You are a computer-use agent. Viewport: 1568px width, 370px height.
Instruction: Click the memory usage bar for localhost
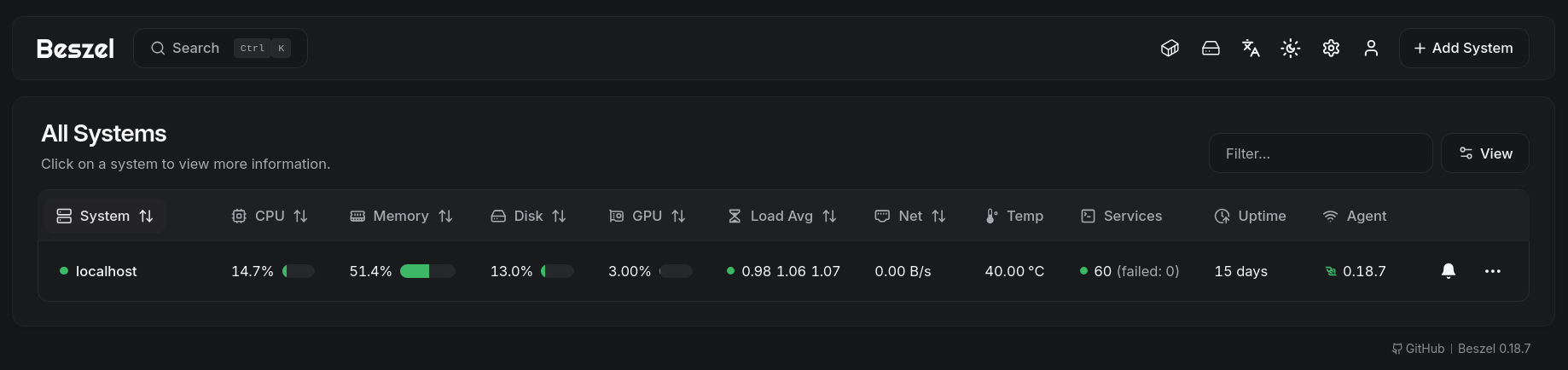click(x=427, y=271)
